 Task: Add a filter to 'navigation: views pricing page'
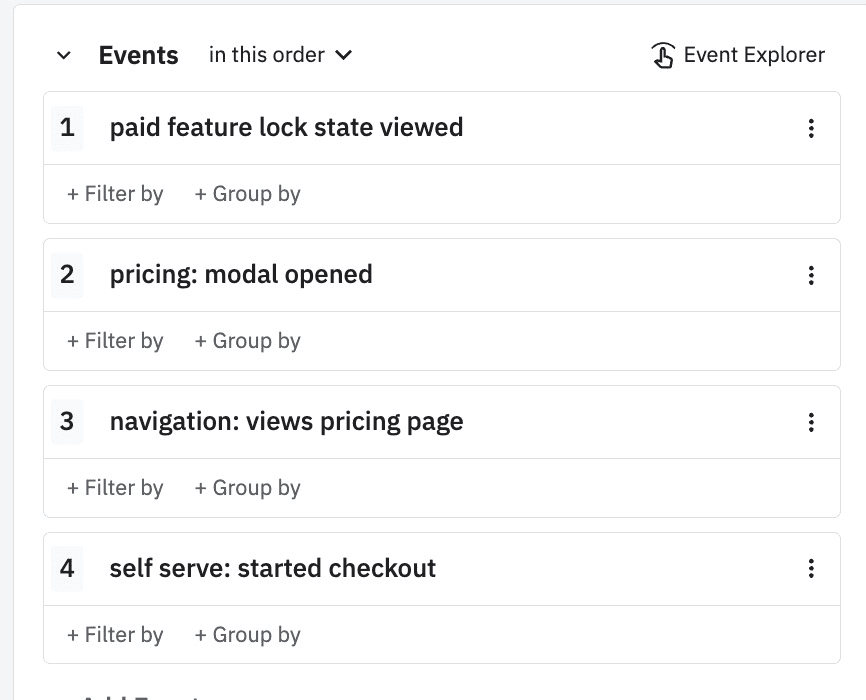pos(115,487)
